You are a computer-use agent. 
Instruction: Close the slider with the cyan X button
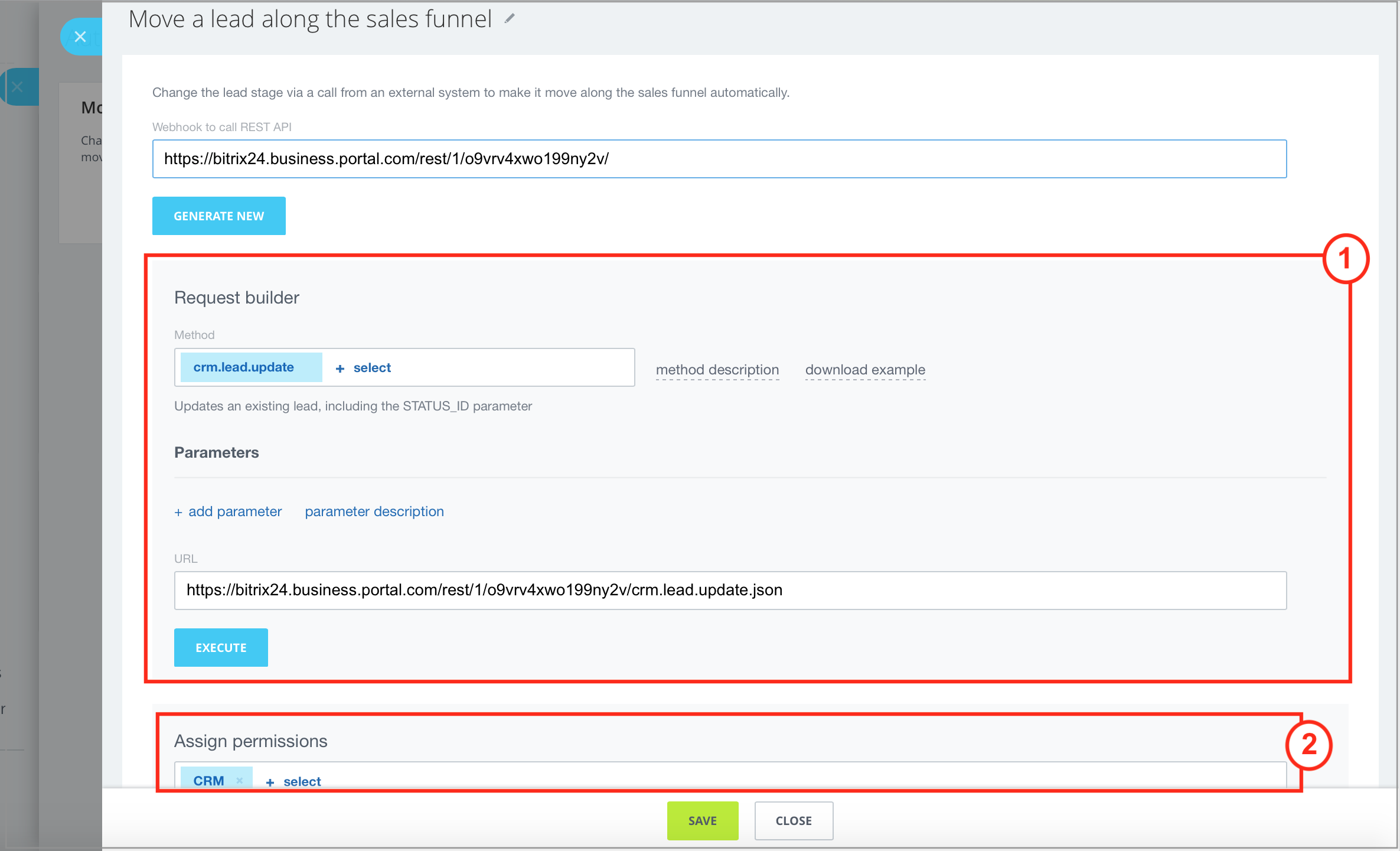[80, 37]
